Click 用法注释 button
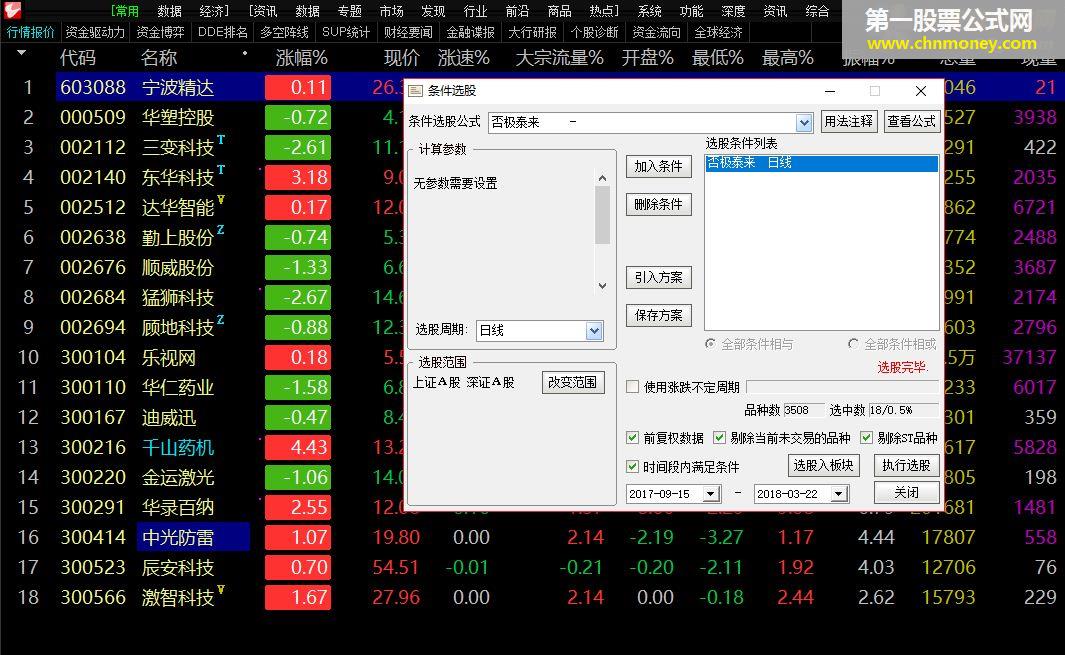 (x=848, y=122)
